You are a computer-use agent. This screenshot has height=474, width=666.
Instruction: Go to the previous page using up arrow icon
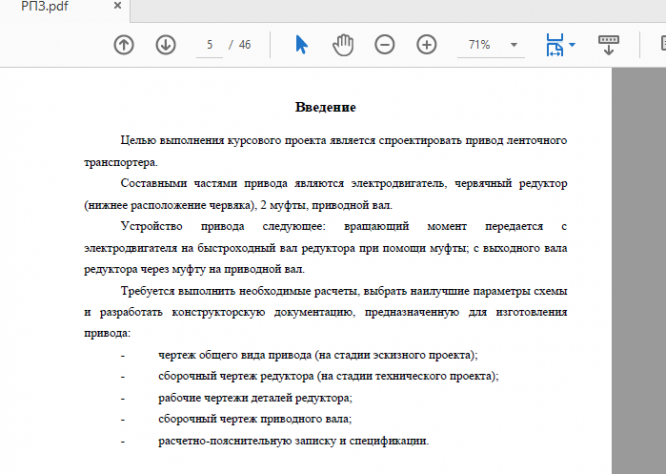(x=124, y=45)
